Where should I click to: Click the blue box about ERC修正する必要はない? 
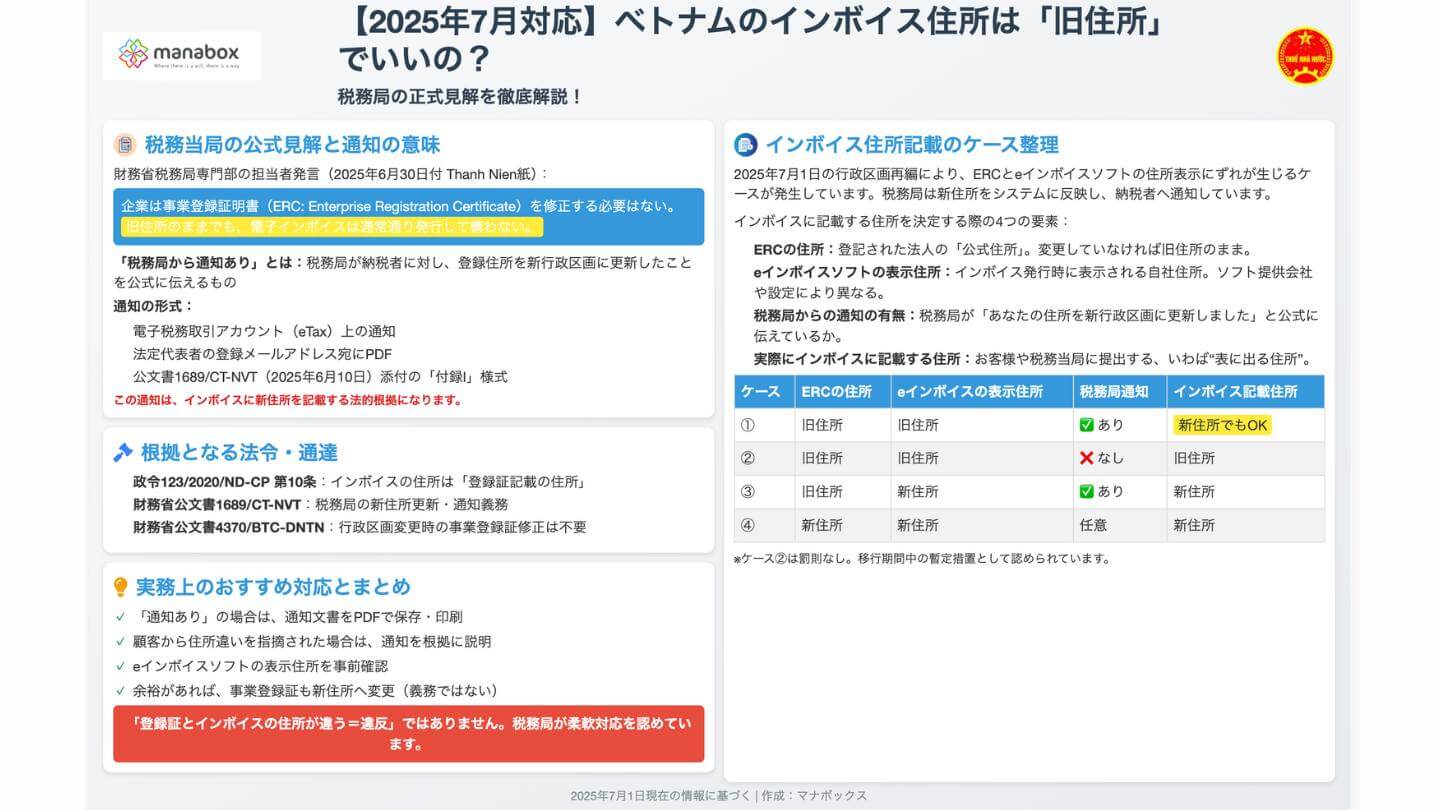408,216
